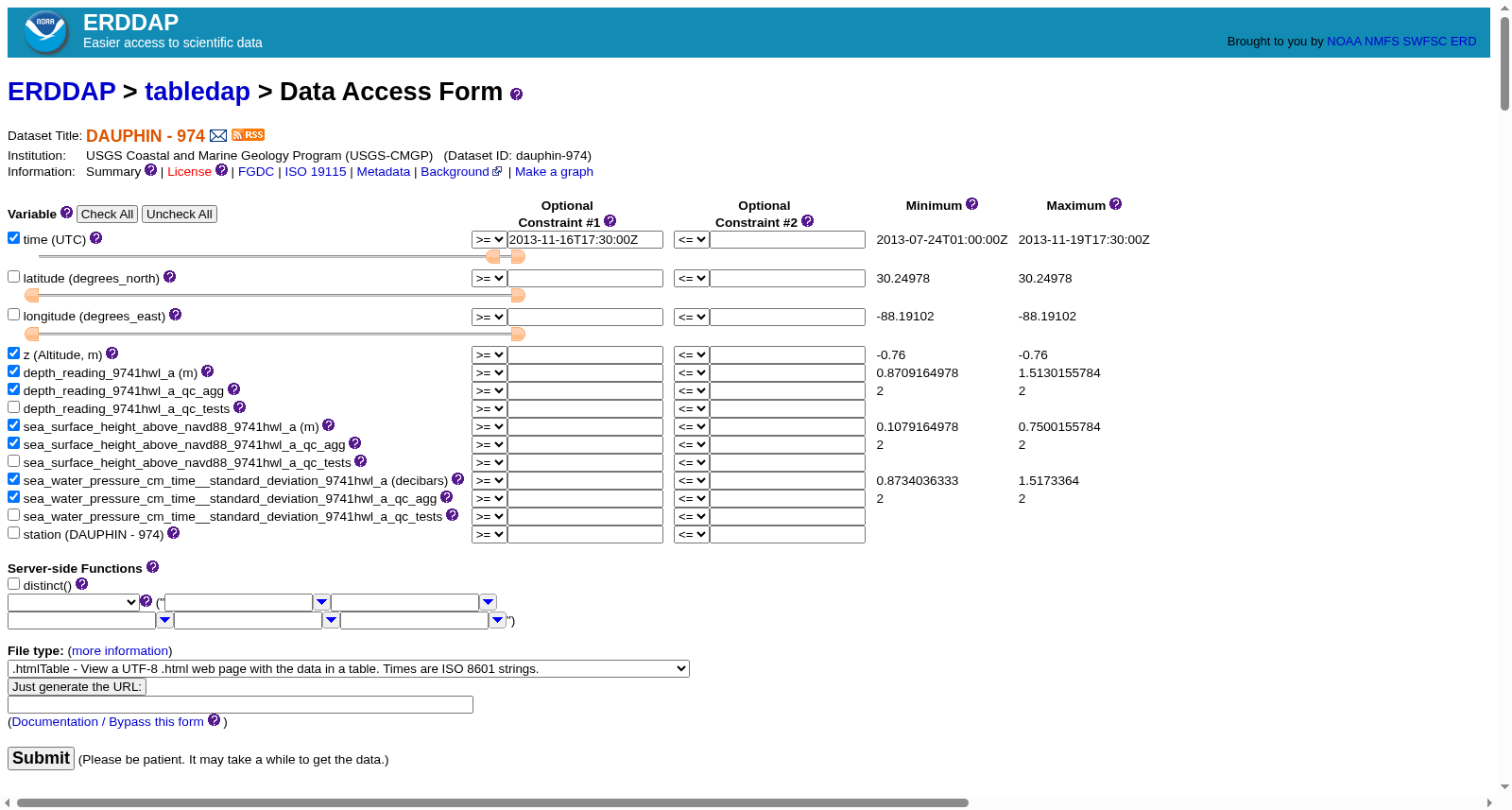The image size is (1512, 810).
Task: Open distinct() help icon
Action: coord(81,584)
